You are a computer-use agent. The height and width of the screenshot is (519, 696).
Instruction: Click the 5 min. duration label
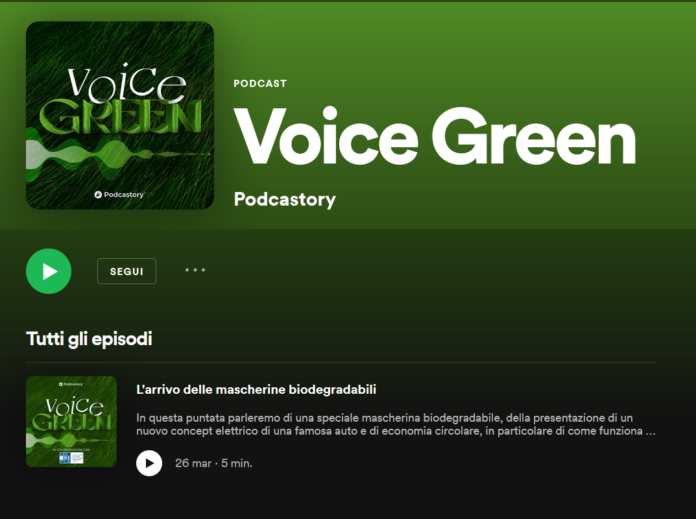(237, 463)
